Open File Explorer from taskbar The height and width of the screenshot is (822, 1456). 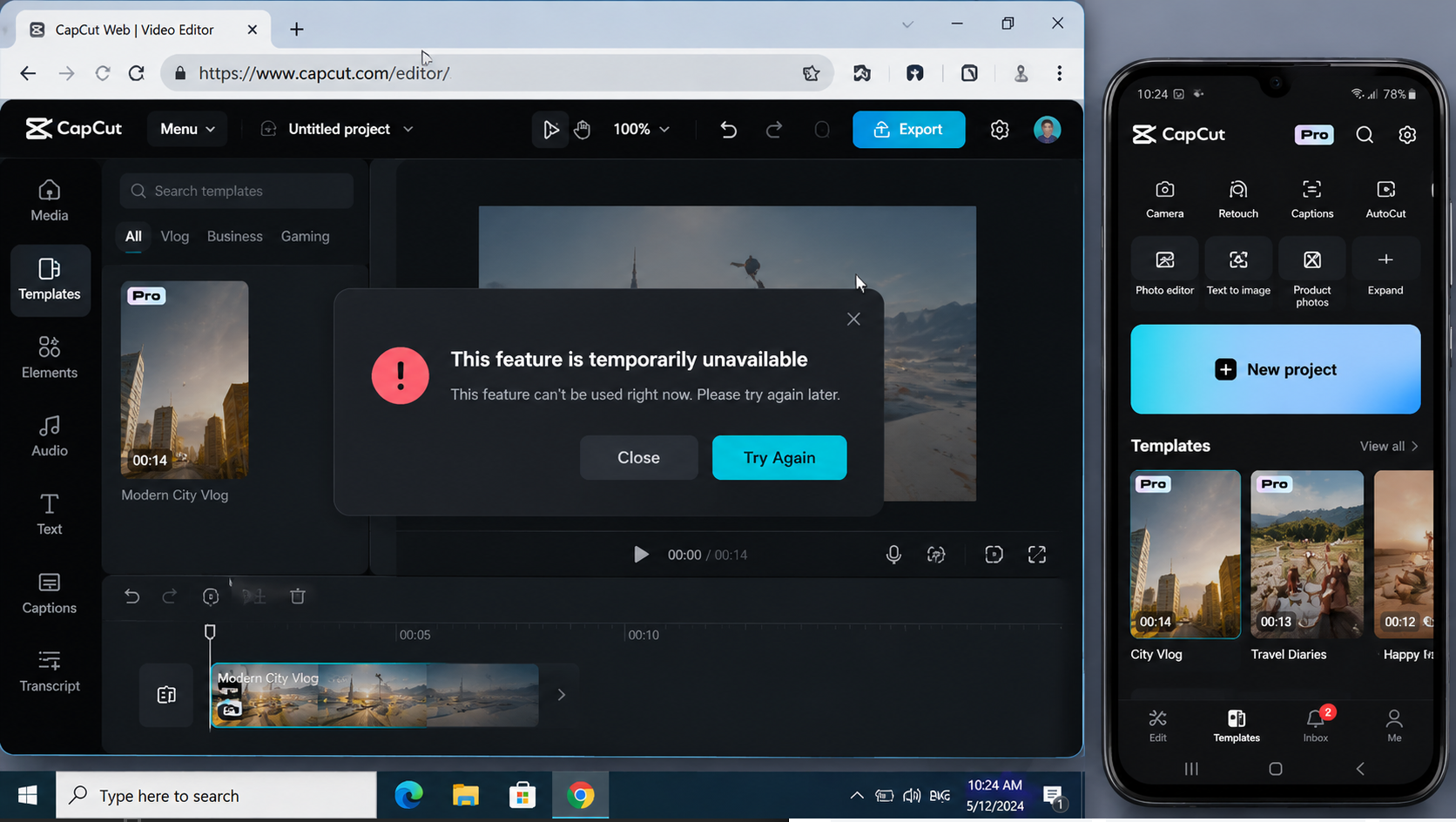pyautogui.click(x=466, y=796)
